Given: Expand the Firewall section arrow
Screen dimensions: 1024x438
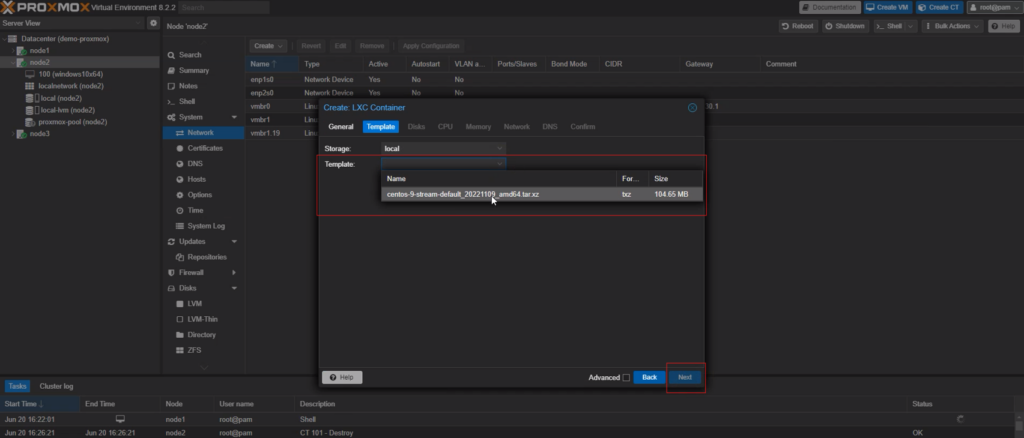Looking at the screenshot, I should (234, 273).
